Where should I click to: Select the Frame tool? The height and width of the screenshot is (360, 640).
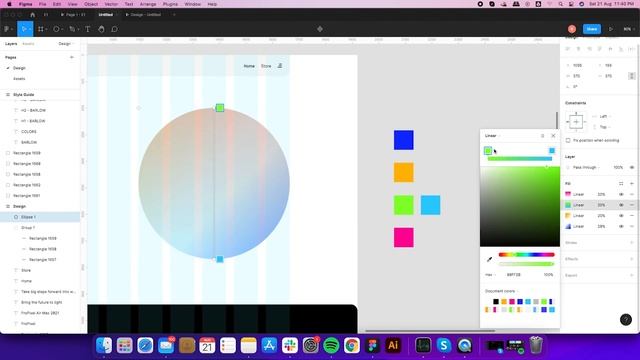(x=41, y=29)
